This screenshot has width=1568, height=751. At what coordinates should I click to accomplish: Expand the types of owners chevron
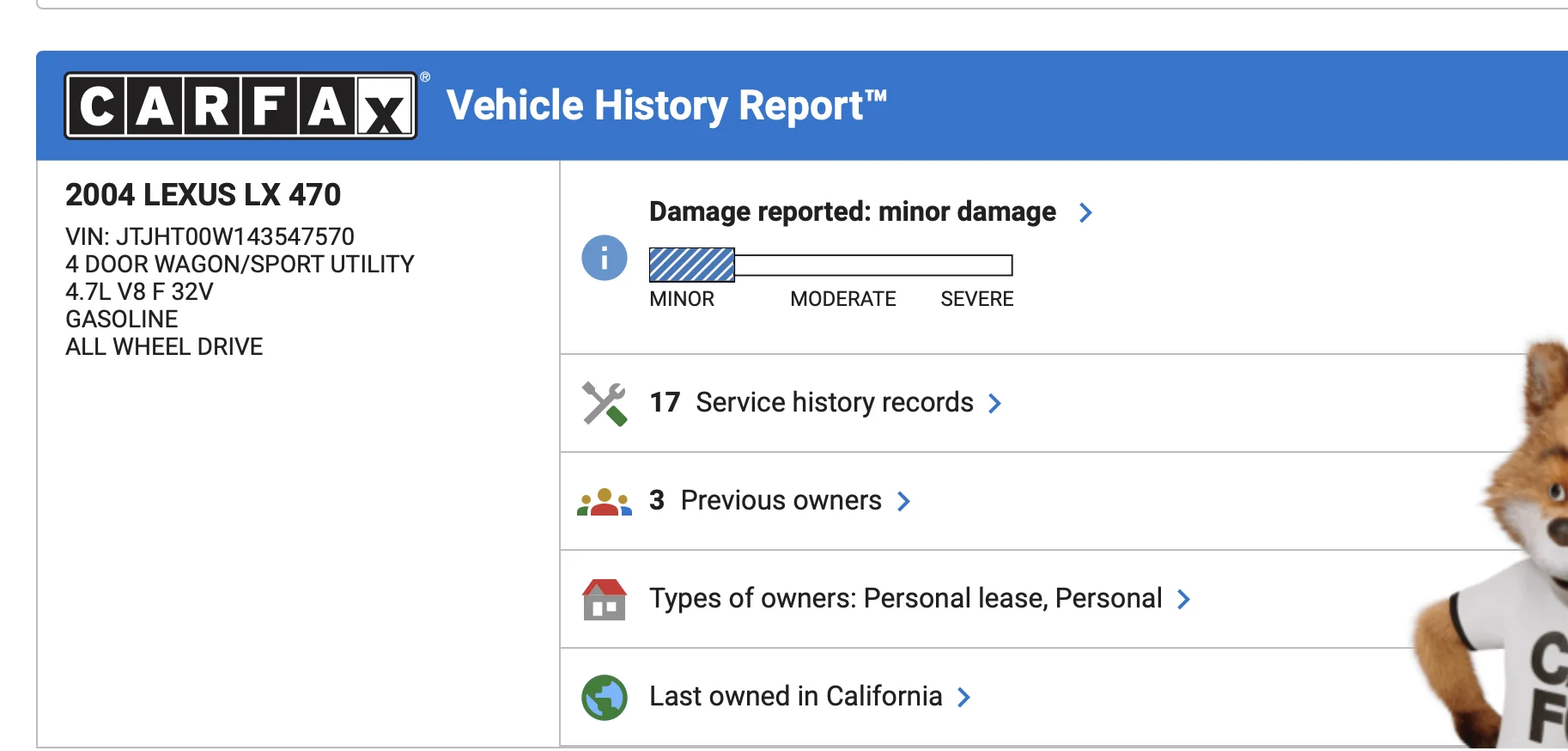pyautogui.click(x=1183, y=599)
